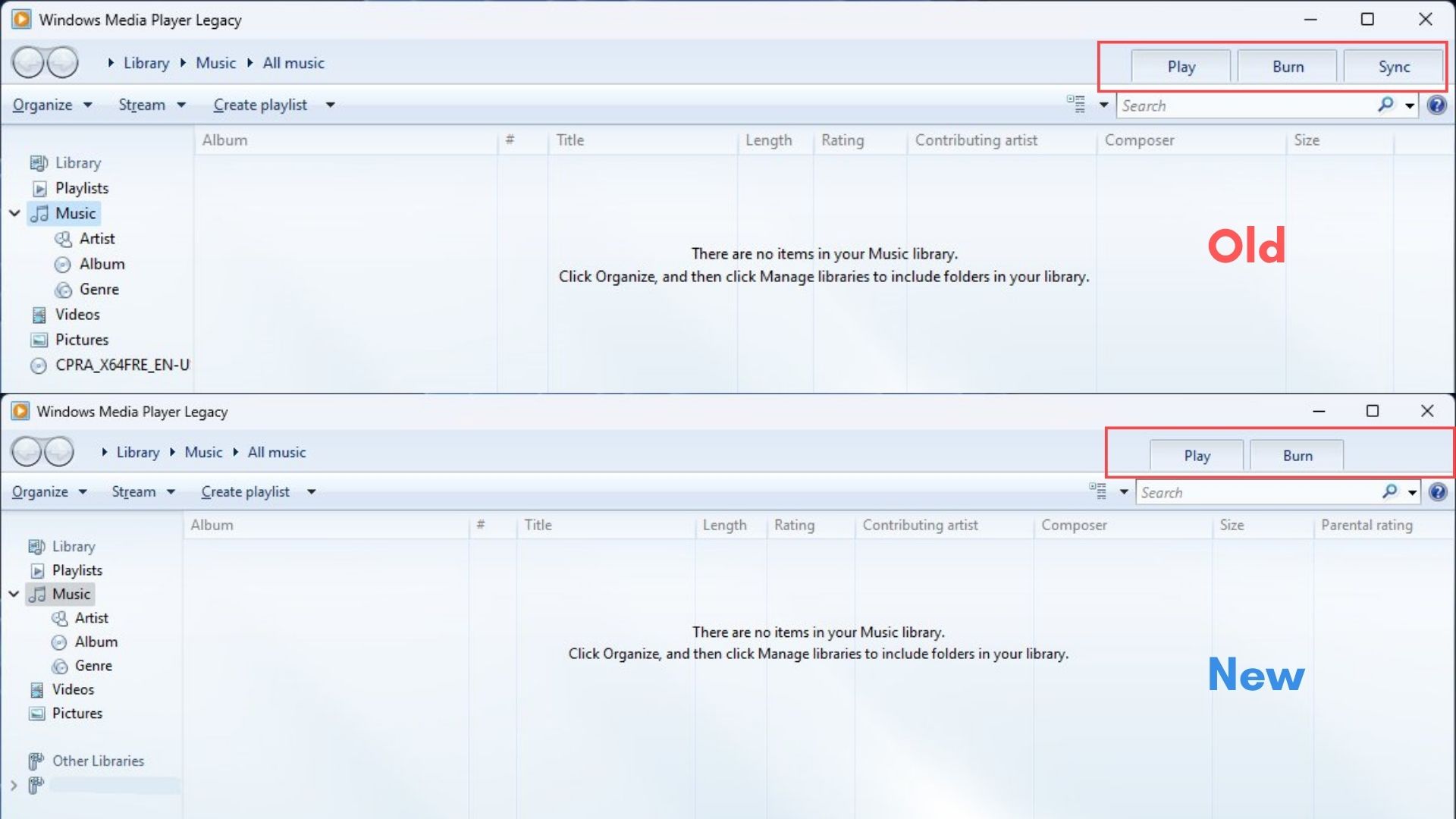Click the Album disc icon in the top window
1456x819 pixels.
point(63,265)
